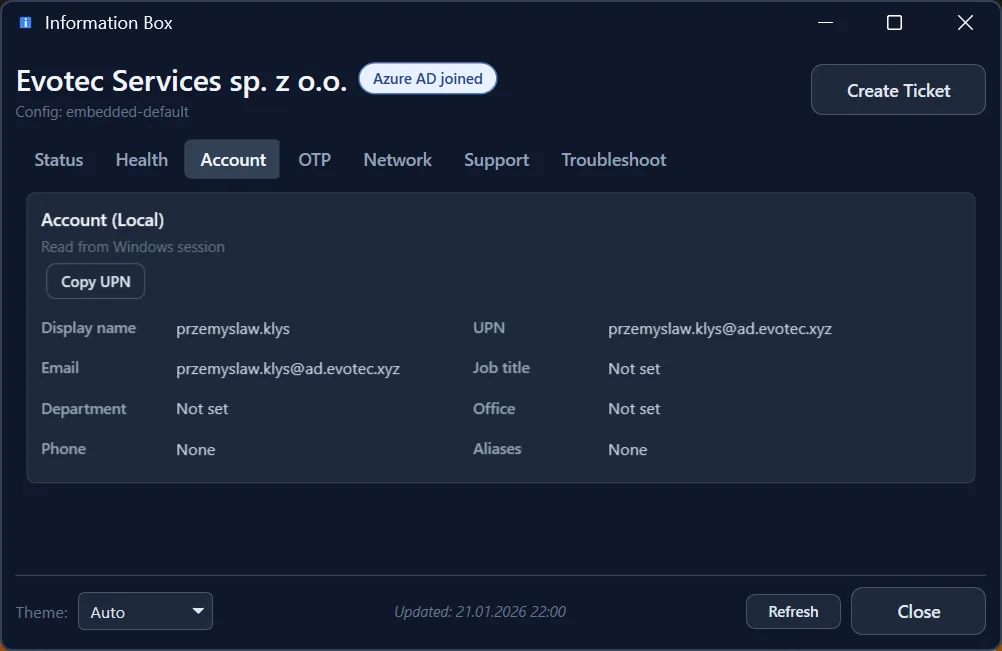Click the Refresh button
Image resolution: width=1002 pixels, height=651 pixels.
793,611
